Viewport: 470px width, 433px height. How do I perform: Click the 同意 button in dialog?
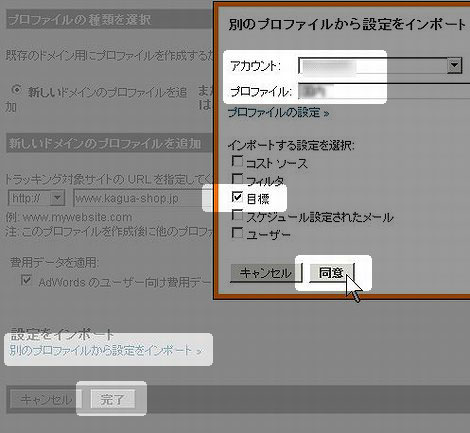(331, 273)
